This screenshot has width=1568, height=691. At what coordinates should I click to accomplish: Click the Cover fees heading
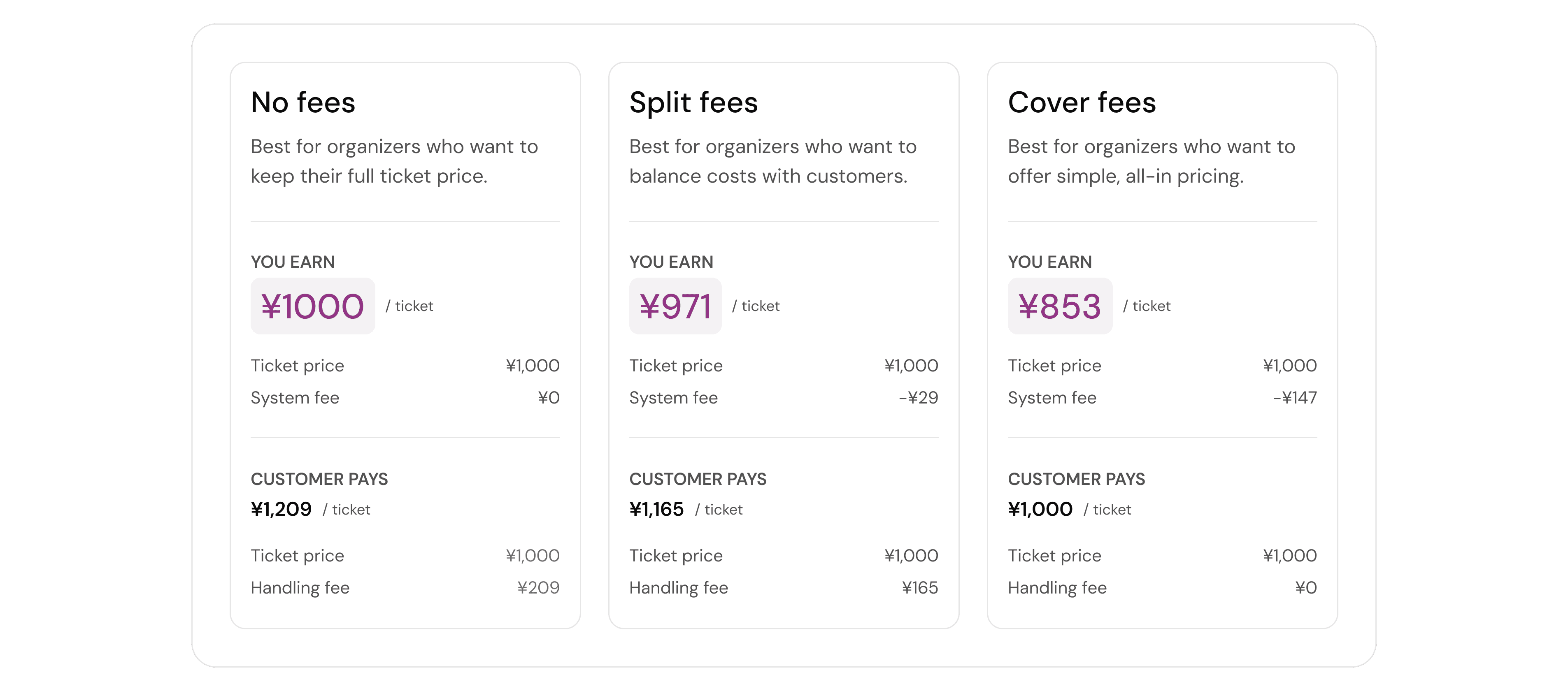click(x=1082, y=102)
